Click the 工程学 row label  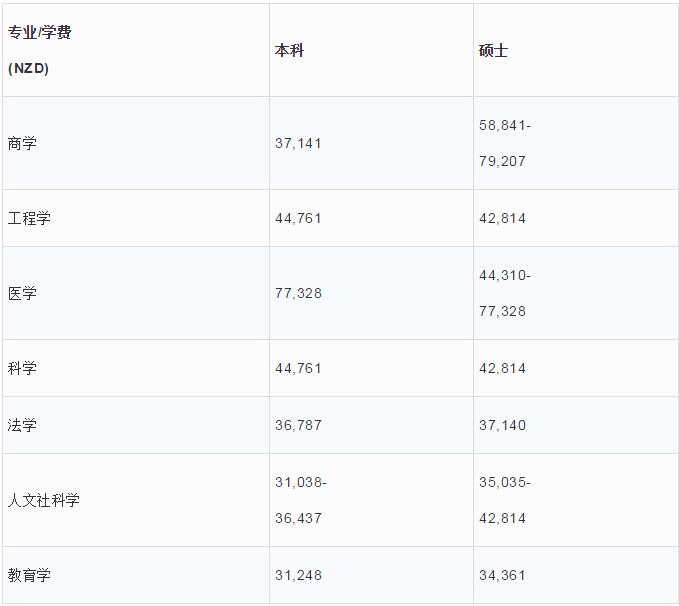click(29, 218)
